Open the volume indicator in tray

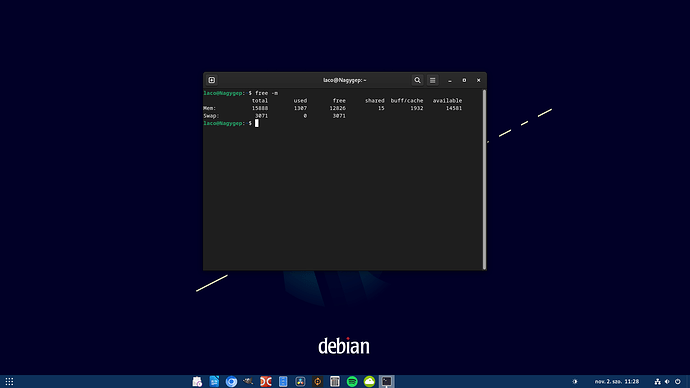point(667,381)
